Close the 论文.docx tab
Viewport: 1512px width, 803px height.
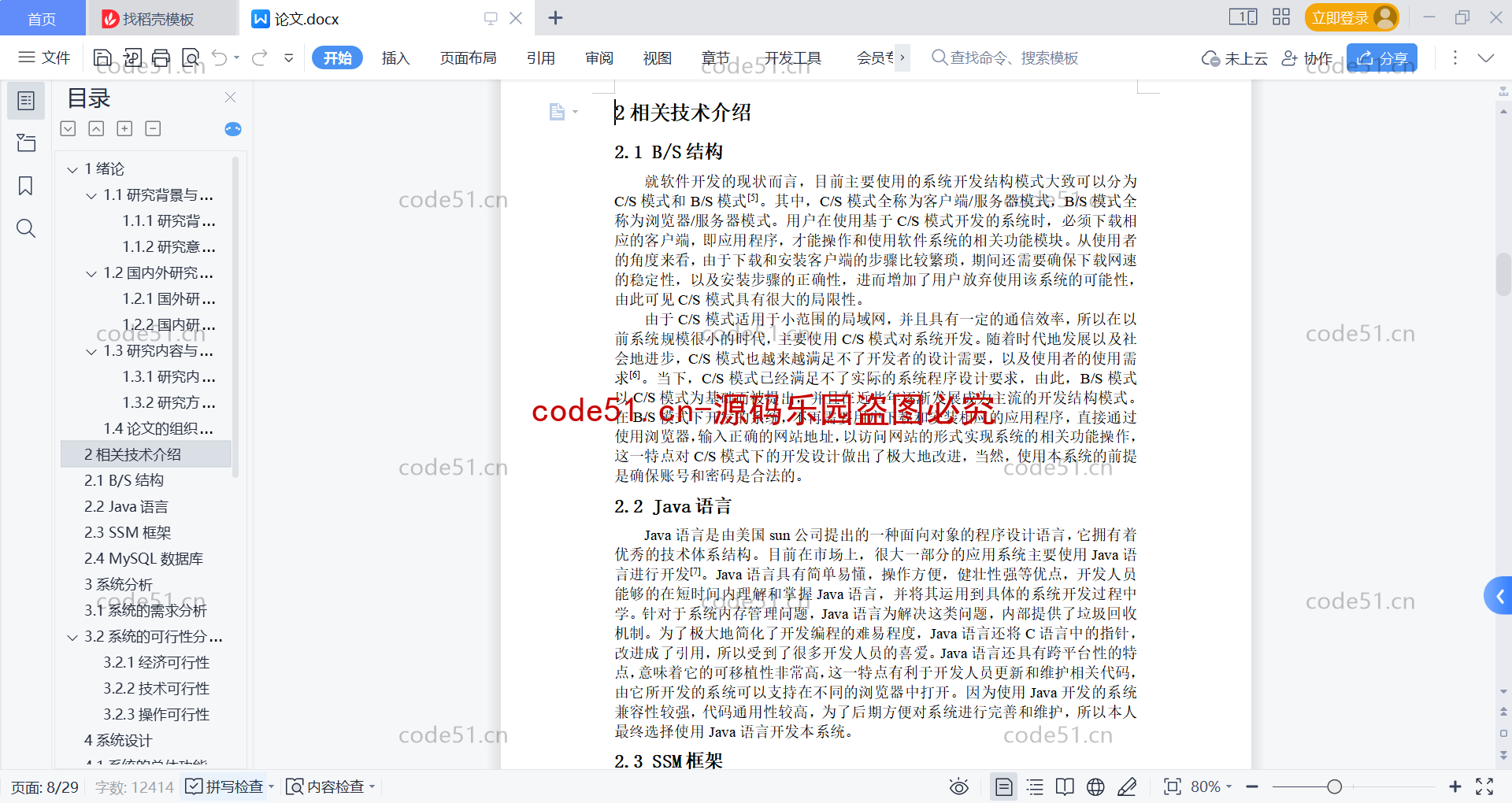point(516,18)
